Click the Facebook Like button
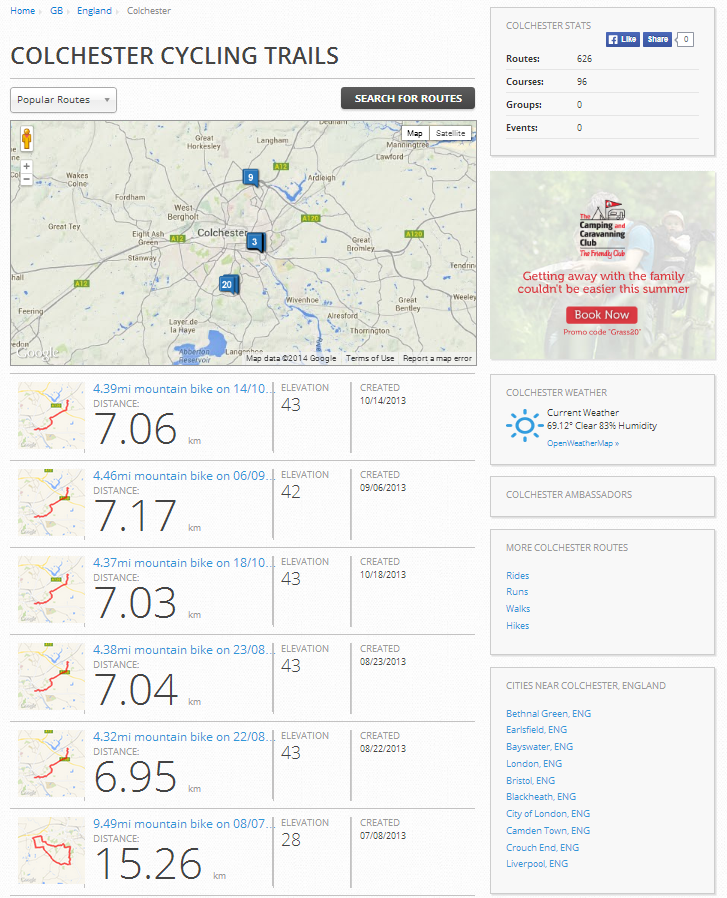The image size is (727, 898). [623, 40]
